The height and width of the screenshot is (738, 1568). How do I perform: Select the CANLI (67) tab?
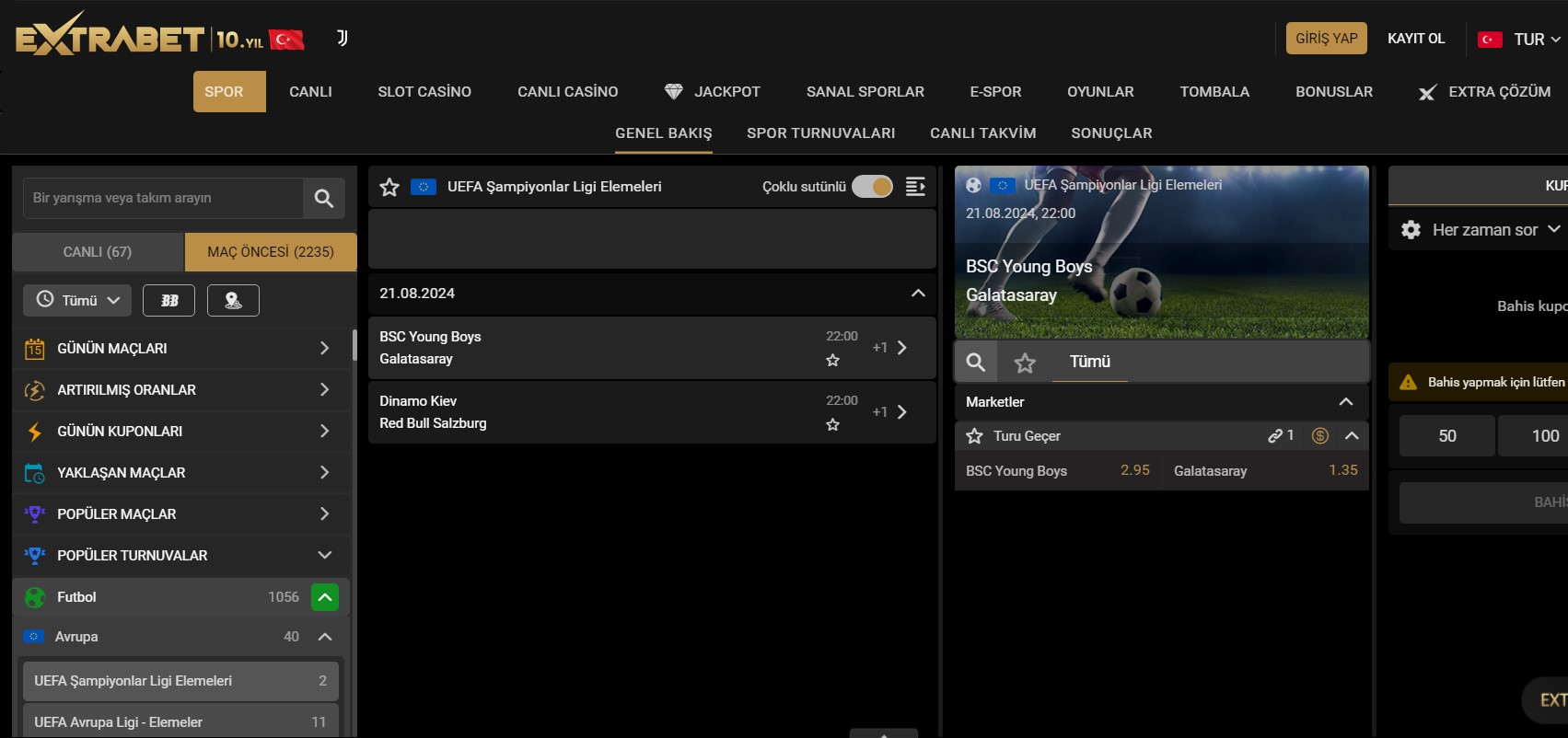98,252
